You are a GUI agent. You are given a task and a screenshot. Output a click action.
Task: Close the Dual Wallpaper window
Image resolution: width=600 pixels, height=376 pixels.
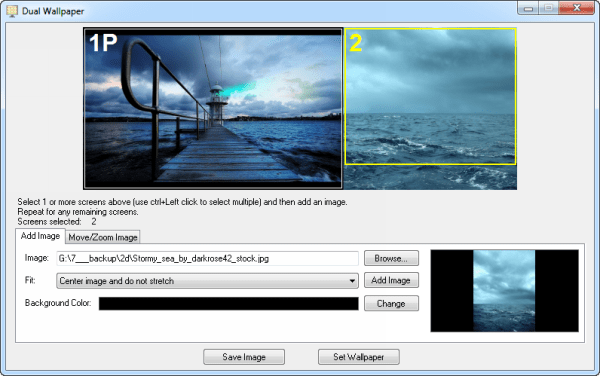tap(576, 8)
